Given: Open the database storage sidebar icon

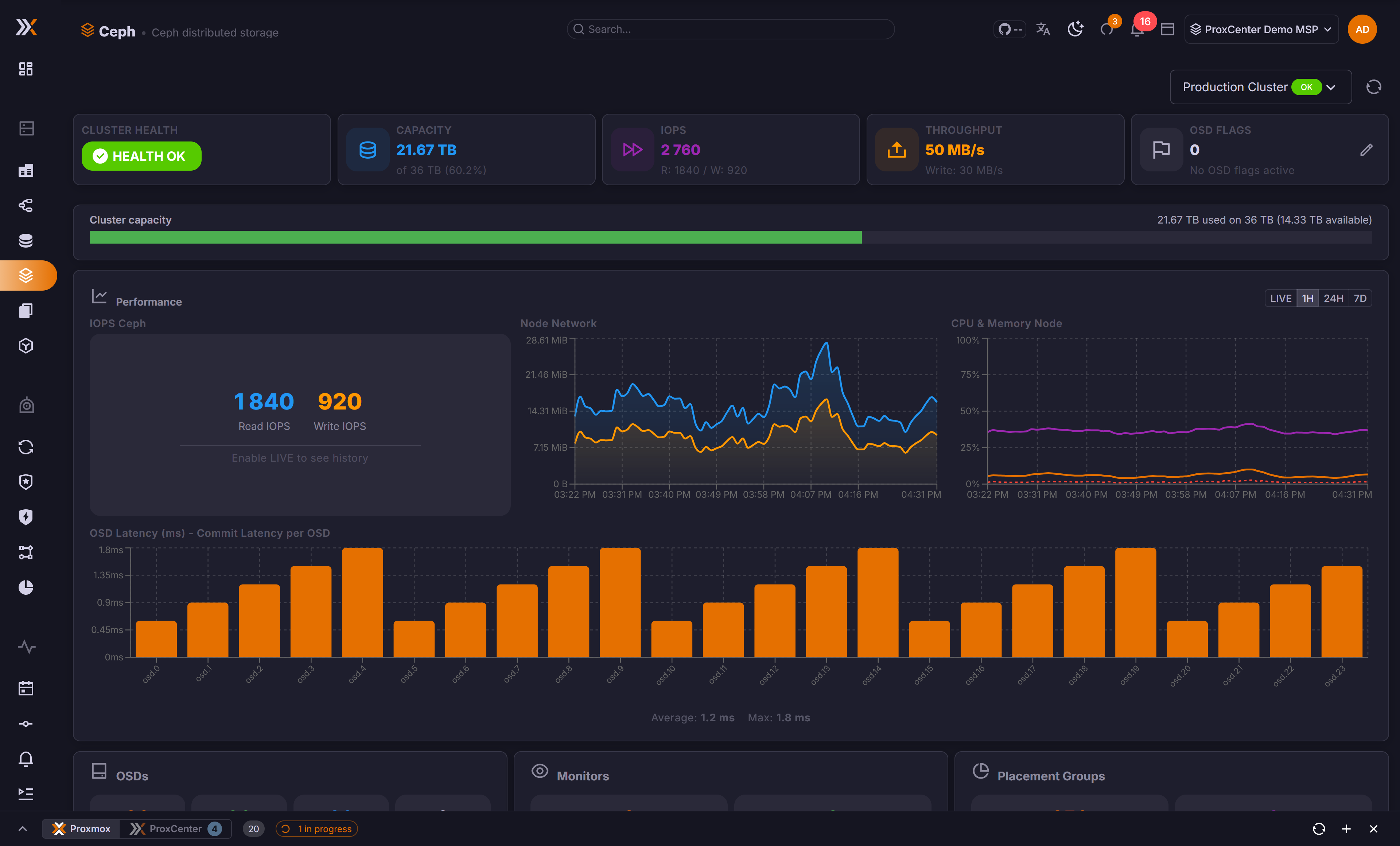Looking at the screenshot, I should pos(26,240).
